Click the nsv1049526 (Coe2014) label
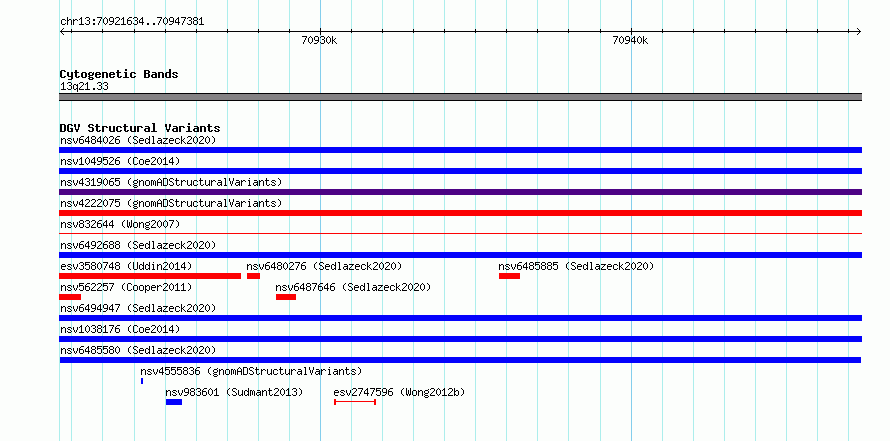The width and height of the screenshot is (890, 441). point(120,161)
